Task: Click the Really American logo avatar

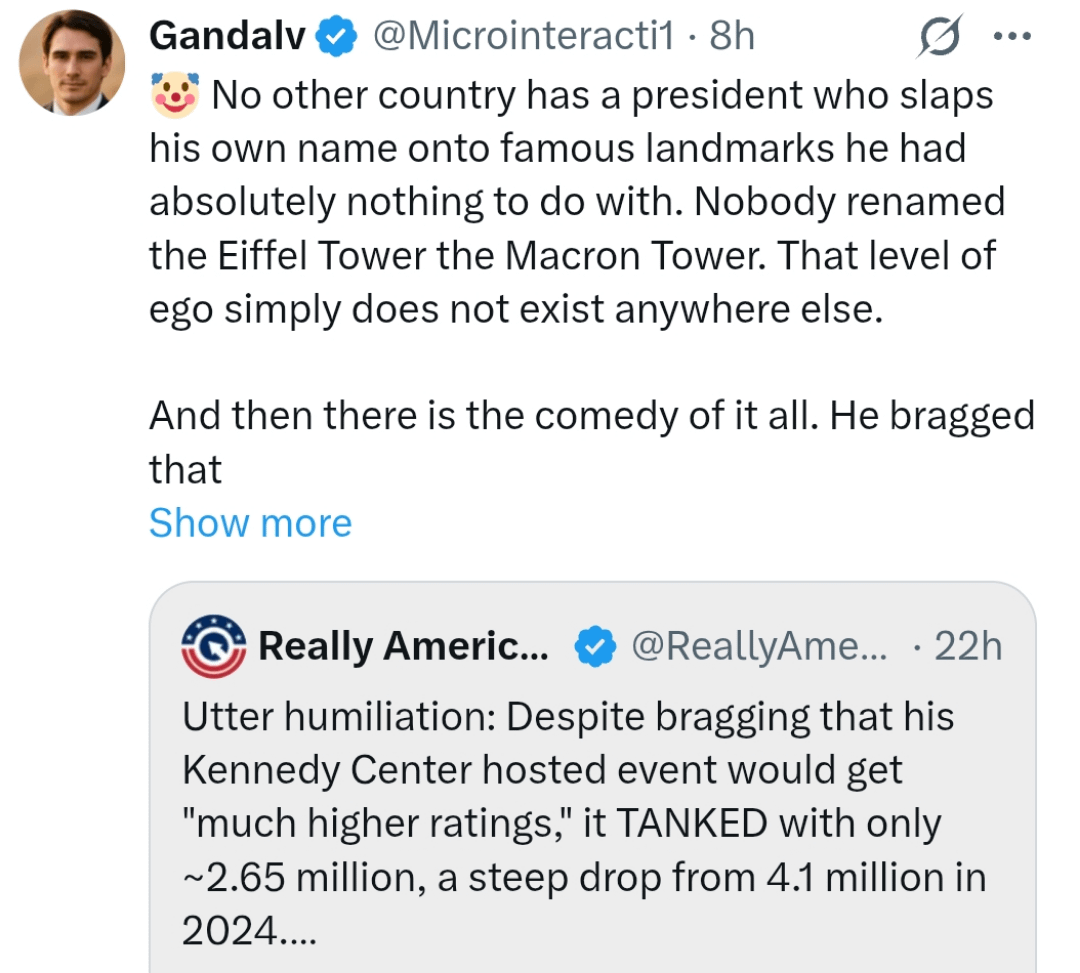Action: coord(213,647)
